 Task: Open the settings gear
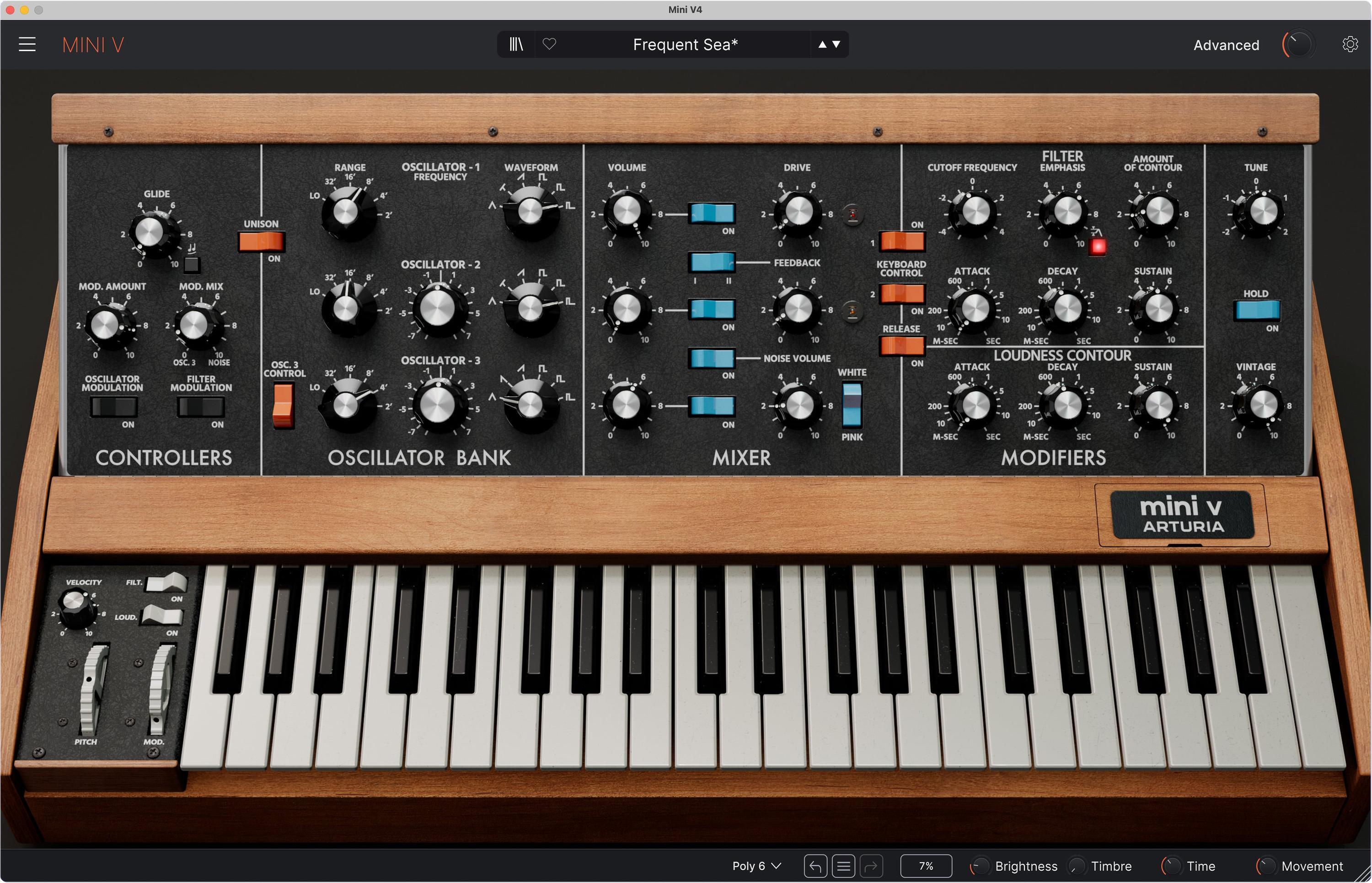[1350, 44]
